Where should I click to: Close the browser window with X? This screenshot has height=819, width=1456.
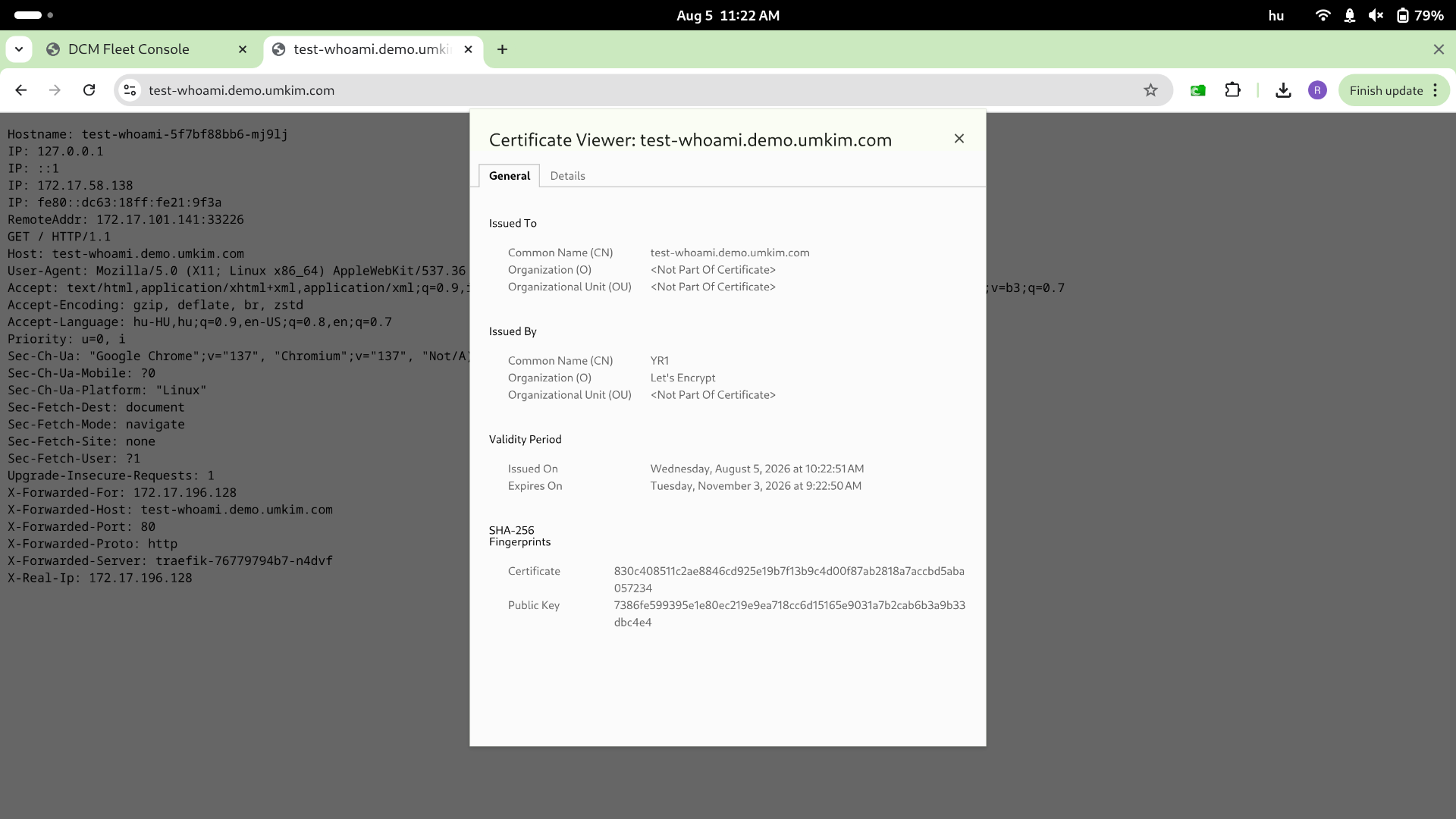tap(1439, 49)
